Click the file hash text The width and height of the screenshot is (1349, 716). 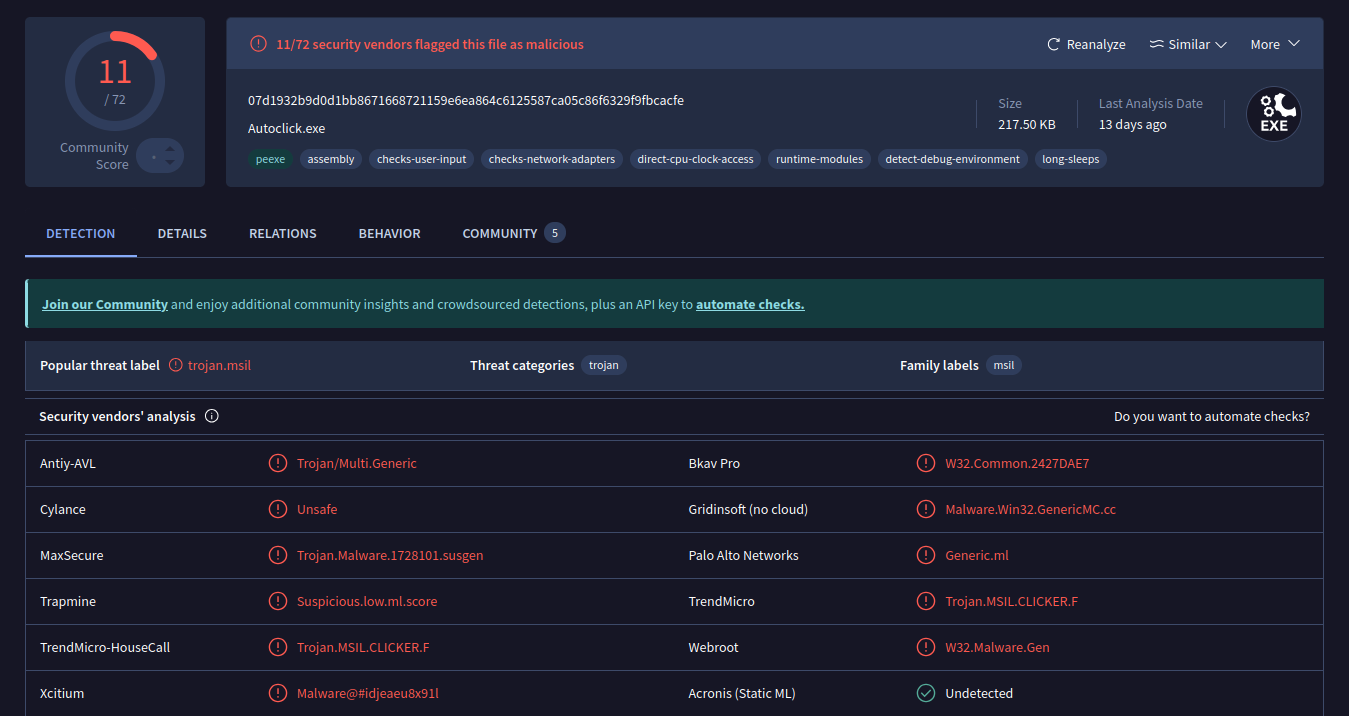pyautogui.click(x=466, y=100)
